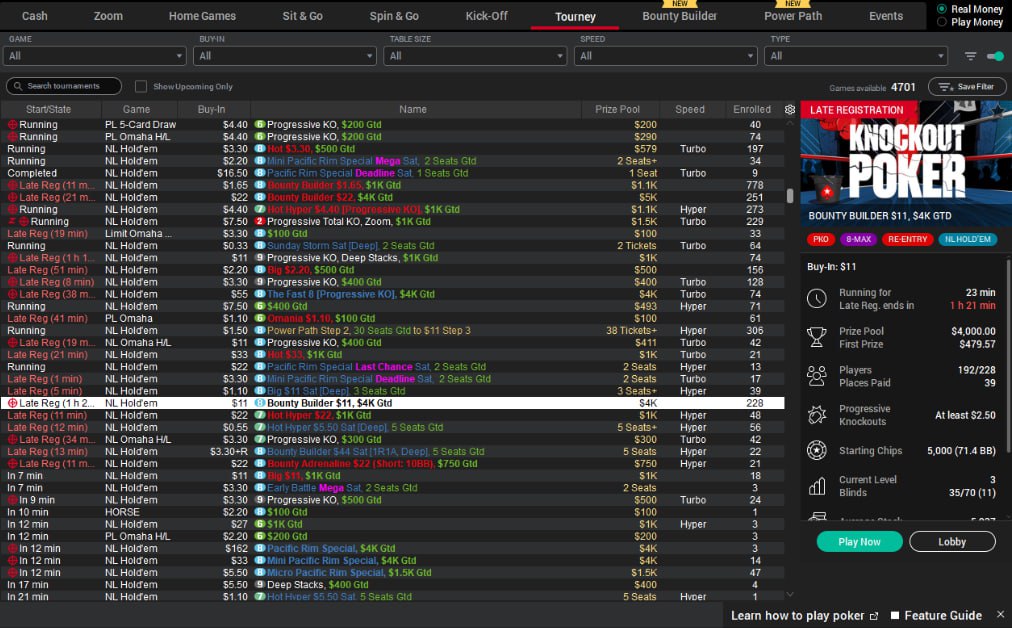Image resolution: width=1012 pixels, height=628 pixels.
Task: Click the Current Level bars icon
Action: click(x=816, y=485)
